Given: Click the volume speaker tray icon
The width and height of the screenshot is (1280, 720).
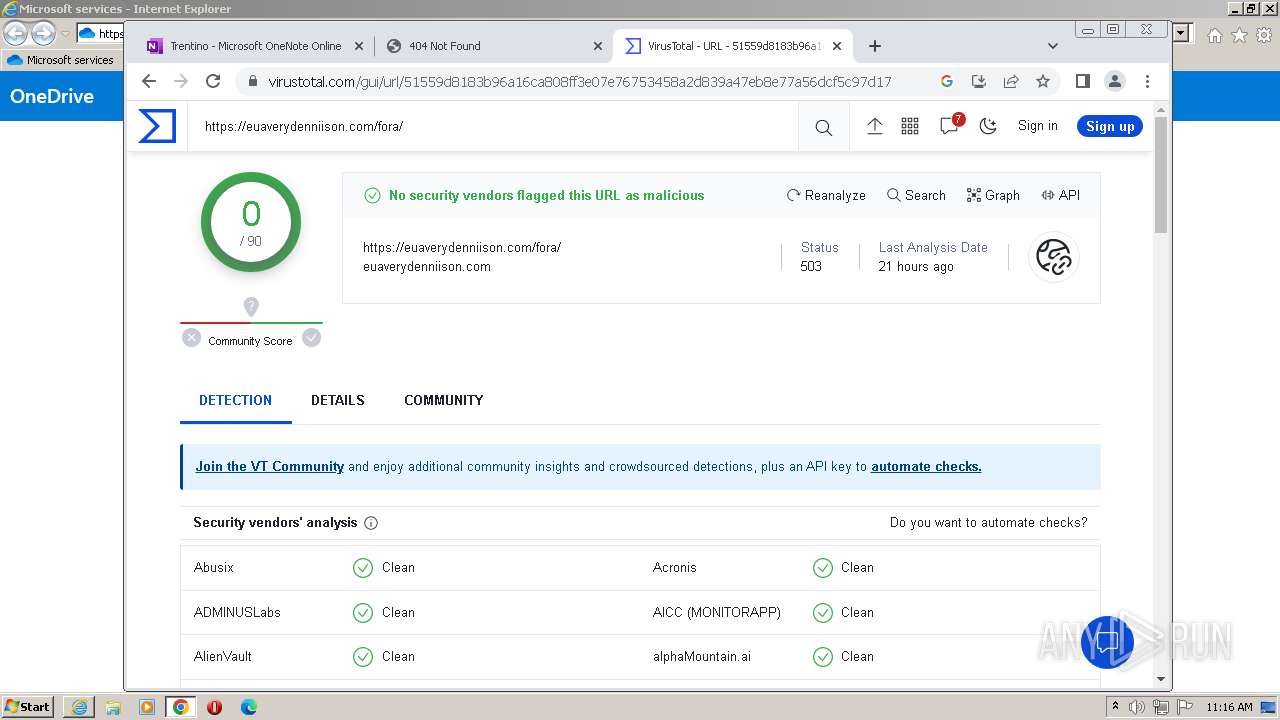Looking at the screenshot, I should pos(1137,707).
